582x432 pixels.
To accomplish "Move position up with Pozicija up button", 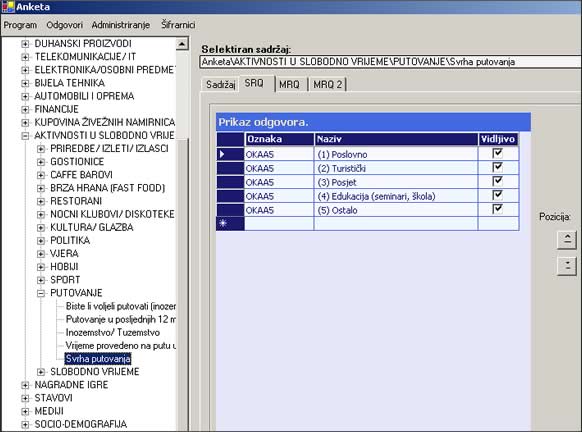I will [x=567, y=239].
